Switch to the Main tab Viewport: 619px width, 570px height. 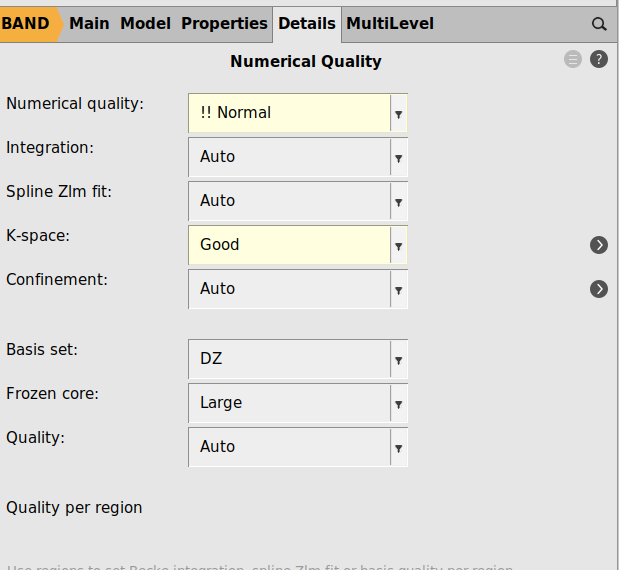pyautogui.click(x=89, y=23)
